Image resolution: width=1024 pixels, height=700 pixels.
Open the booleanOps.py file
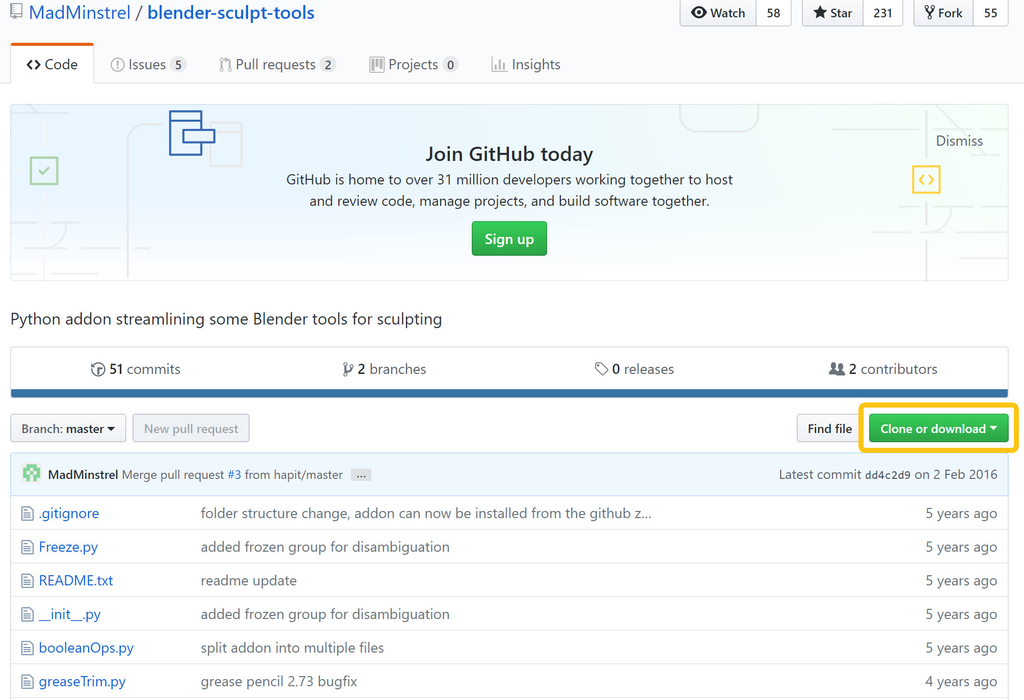(x=86, y=648)
